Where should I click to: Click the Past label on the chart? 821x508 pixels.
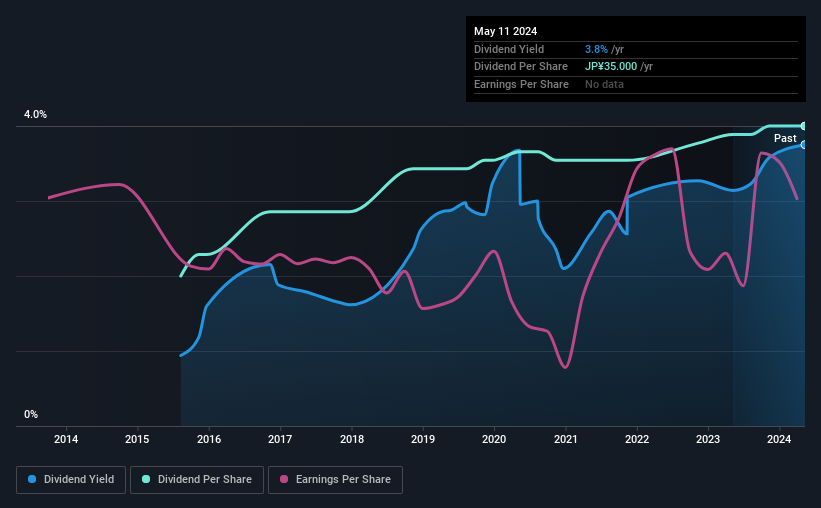[785, 138]
